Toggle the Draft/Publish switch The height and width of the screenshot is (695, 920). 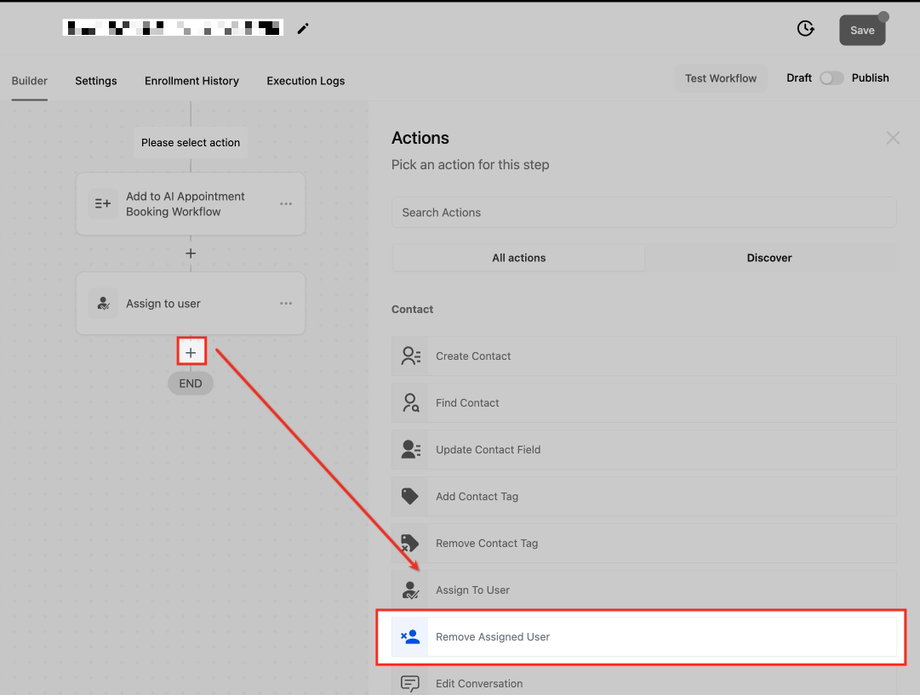click(x=831, y=78)
